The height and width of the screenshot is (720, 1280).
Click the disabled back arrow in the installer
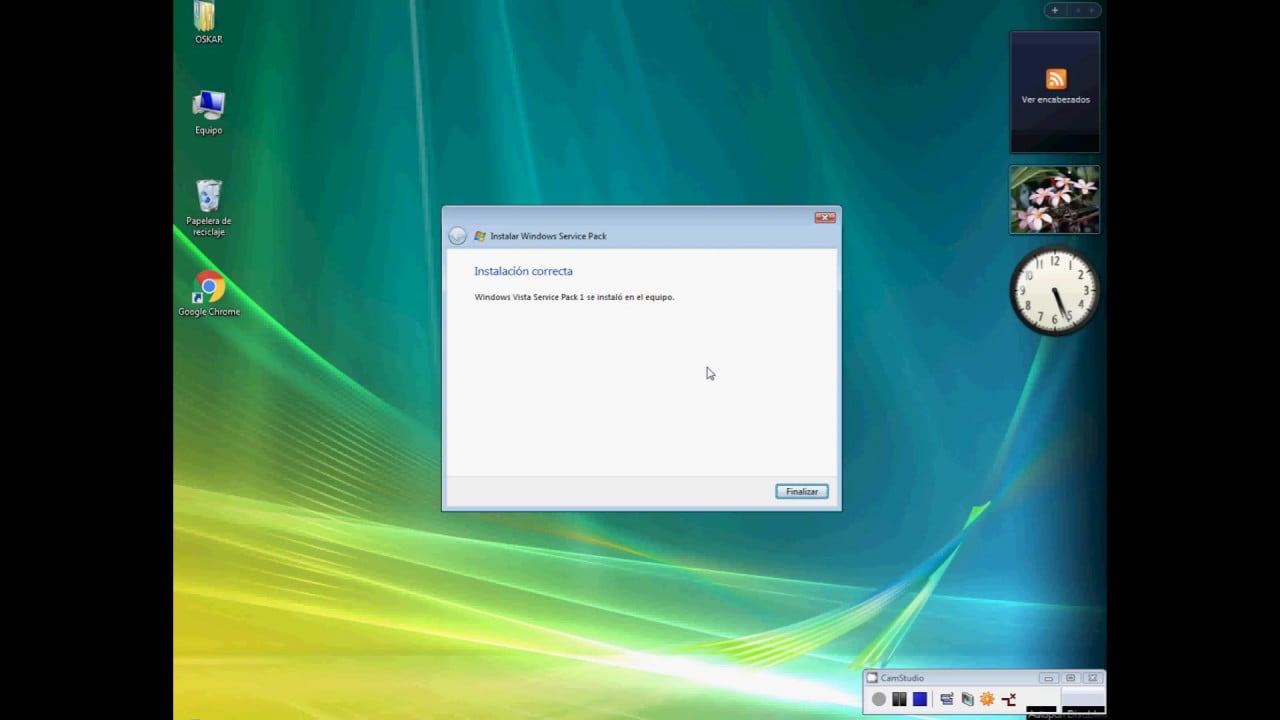click(457, 236)
